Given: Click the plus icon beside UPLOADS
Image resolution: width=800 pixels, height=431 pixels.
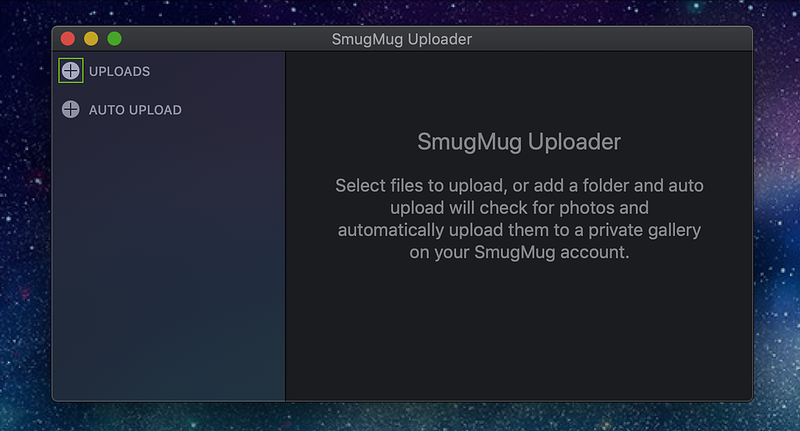Looking at the screenshot, I should pos(70,70).
